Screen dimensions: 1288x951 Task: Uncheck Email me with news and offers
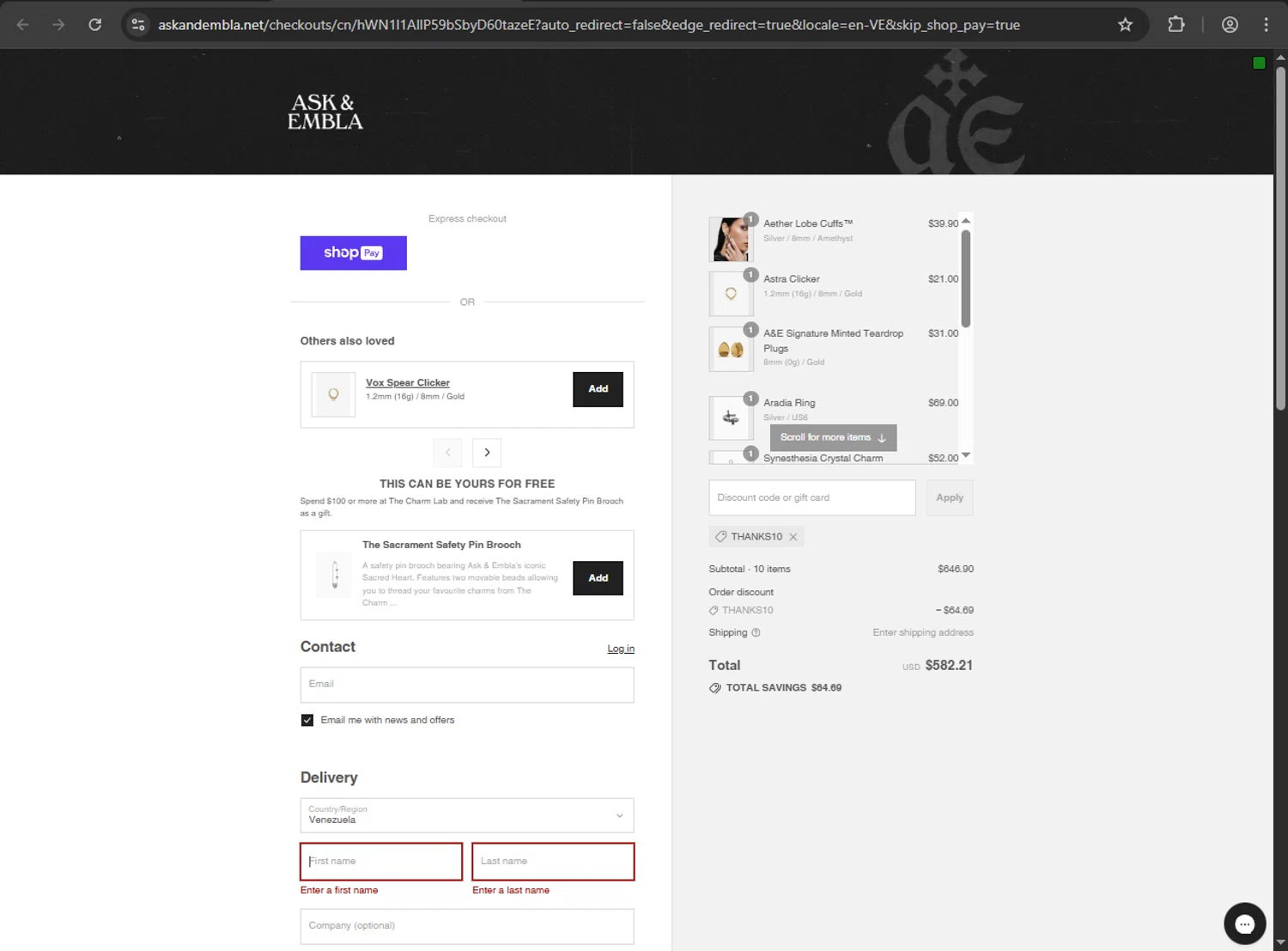[307, 720]
